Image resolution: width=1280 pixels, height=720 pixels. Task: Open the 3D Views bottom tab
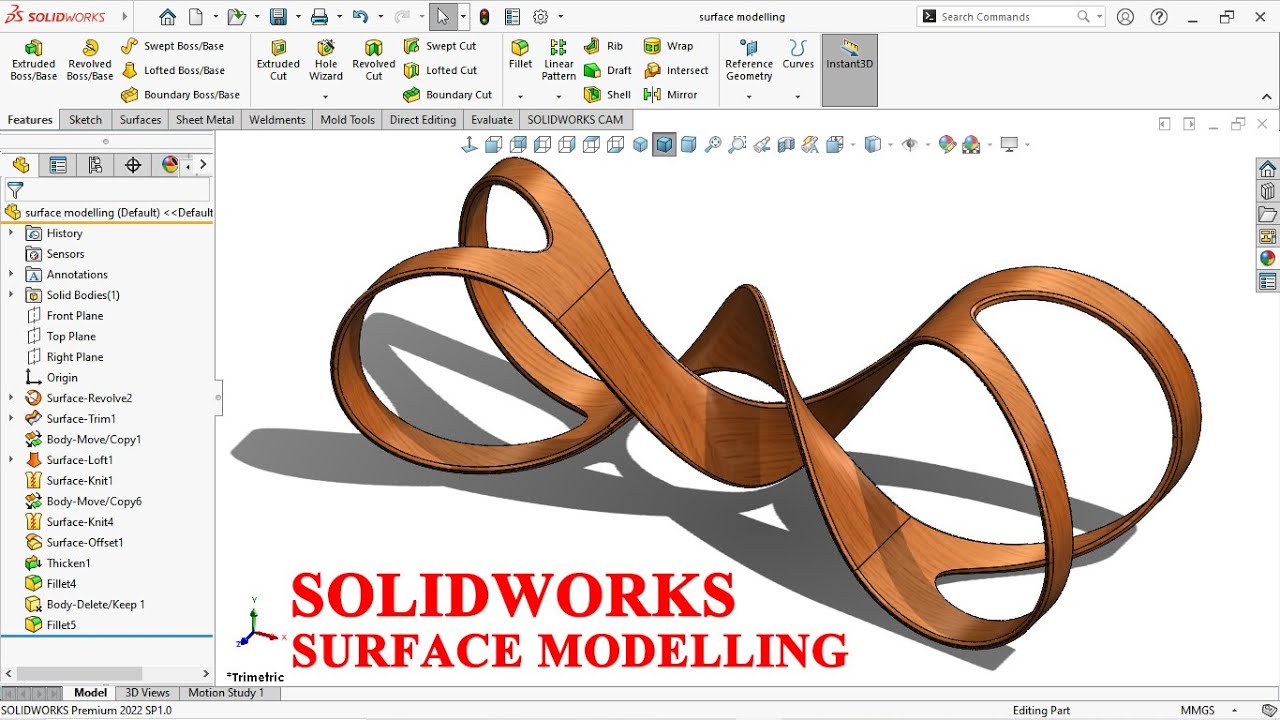pos(148,692)
